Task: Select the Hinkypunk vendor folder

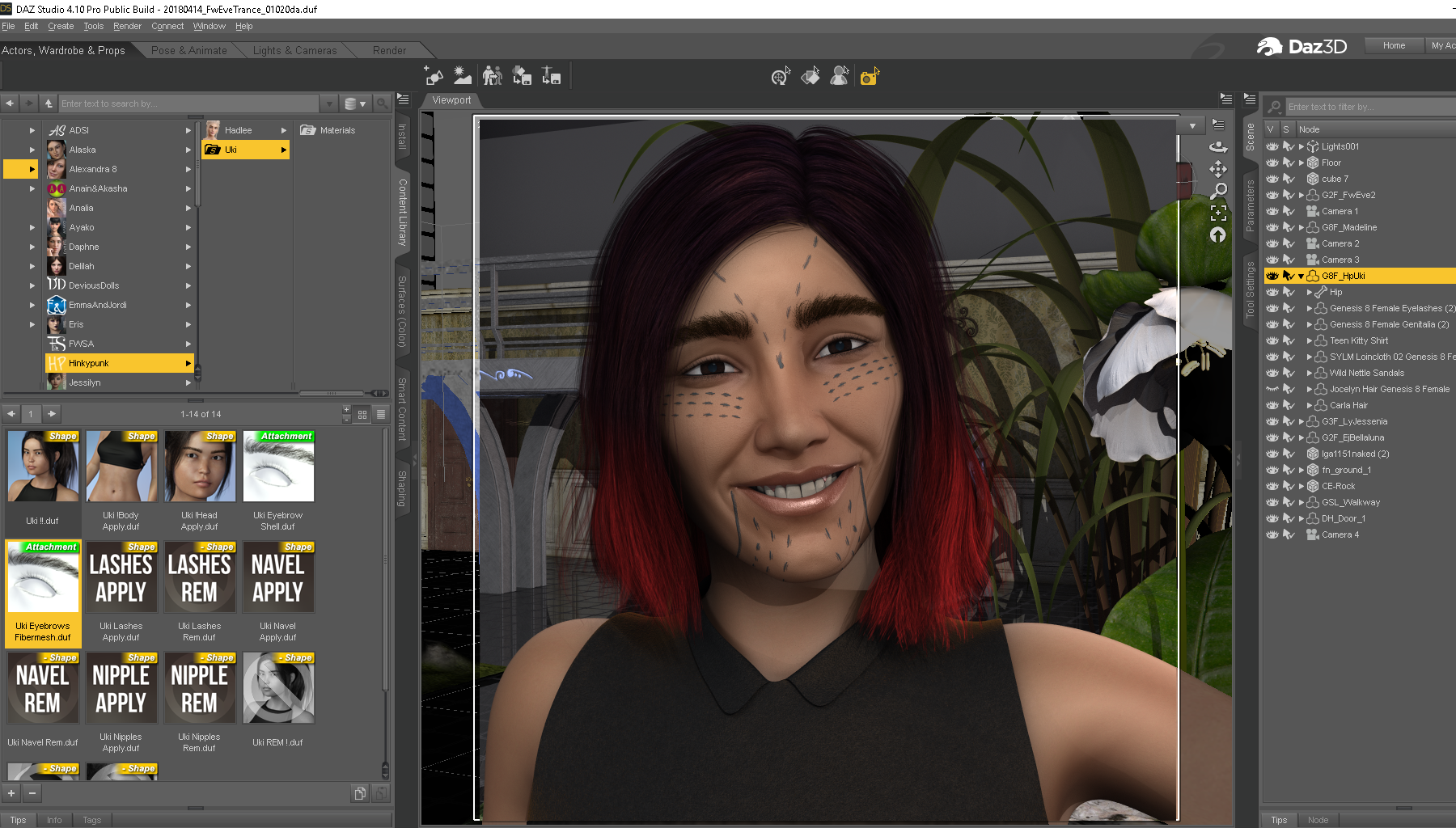Action: (x=120, y=363)
